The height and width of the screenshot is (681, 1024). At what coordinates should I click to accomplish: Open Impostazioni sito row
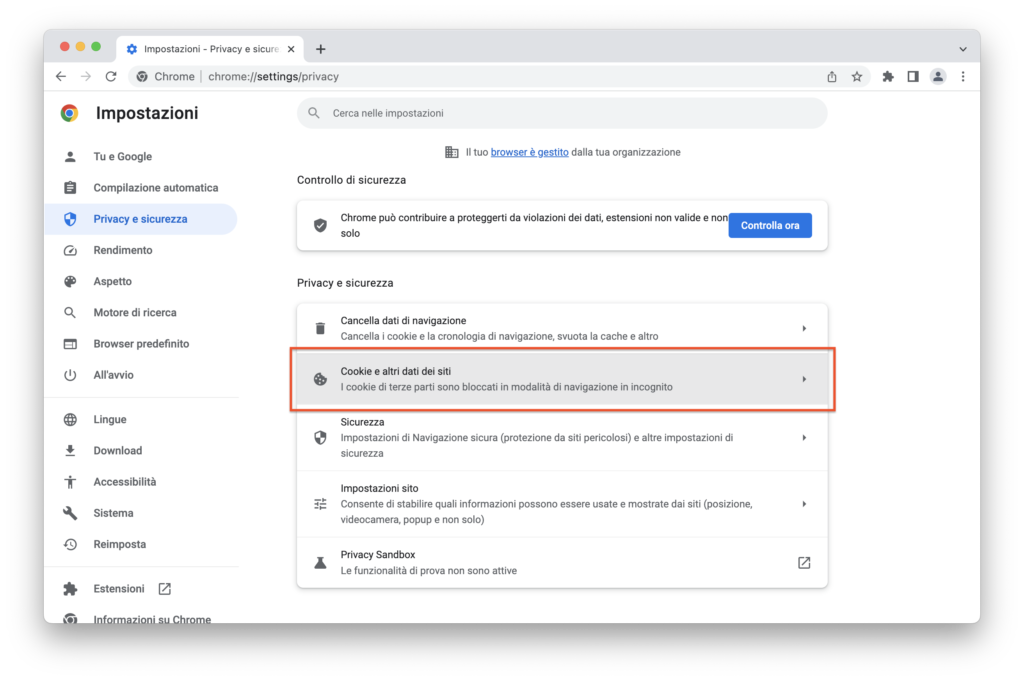[x=562, y=504]
